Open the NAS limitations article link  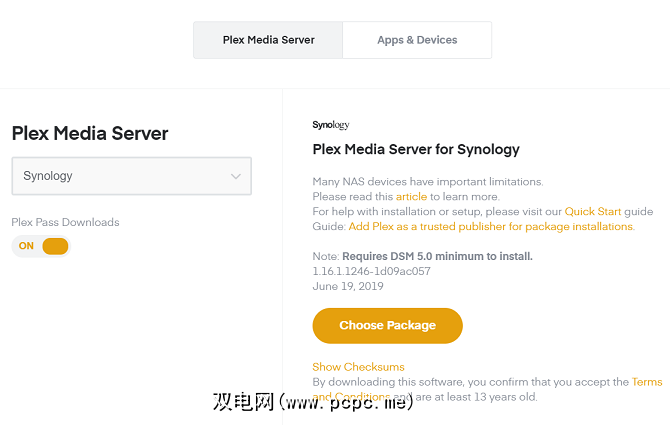tap(411, 197)
